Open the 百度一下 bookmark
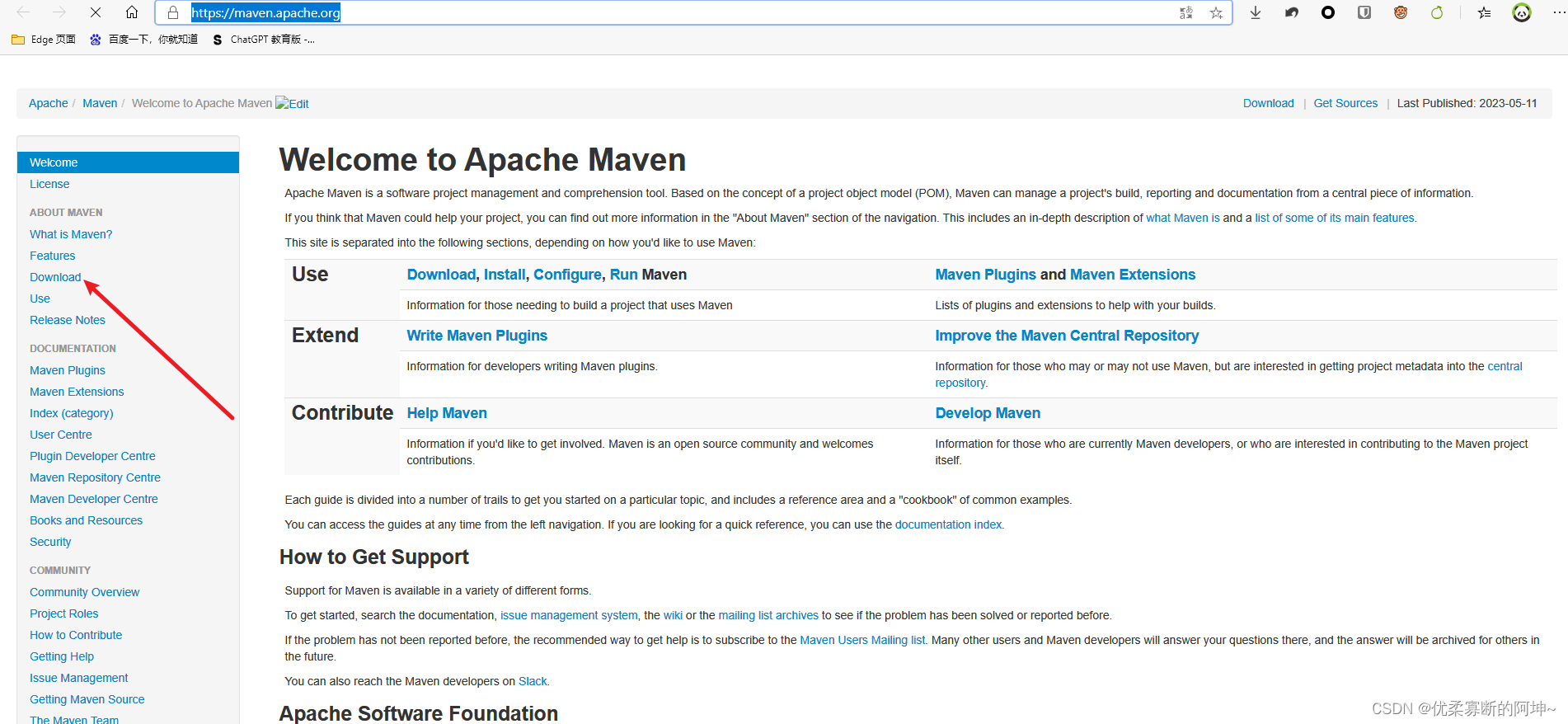 coord(144,40)
